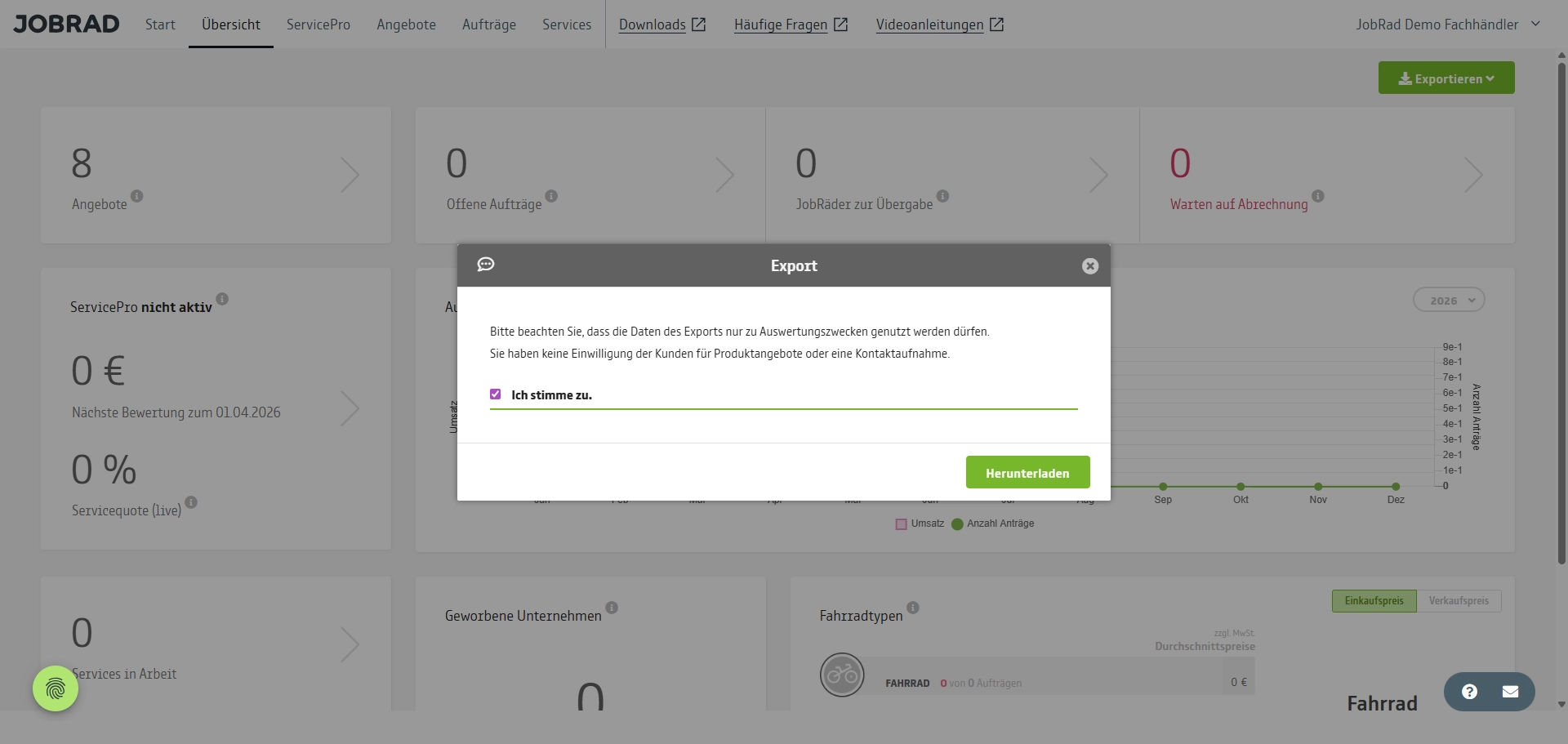This screenshot has height=744, width=1568.
Task: Select the Aufträge menu item
Action: pyautogui.click(x=488, y=25)
